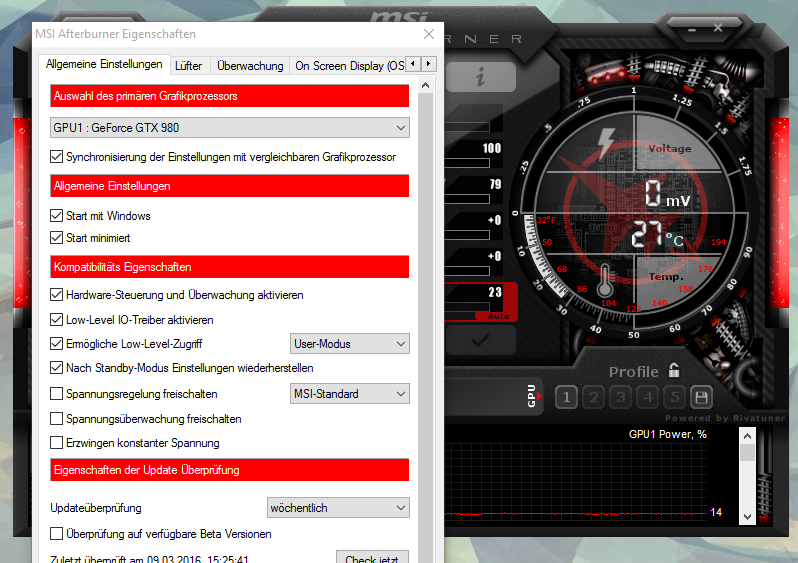The image size is (798, 563).
Task: Click the save profile floppy icon
Action: [x=701, y=398]
